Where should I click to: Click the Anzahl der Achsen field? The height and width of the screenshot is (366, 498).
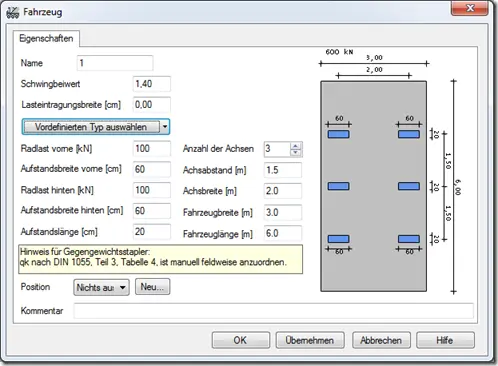277,149
